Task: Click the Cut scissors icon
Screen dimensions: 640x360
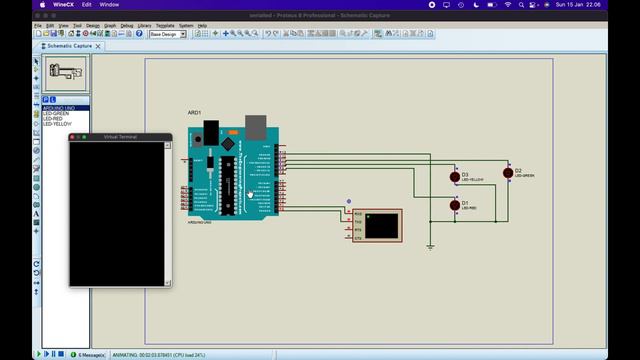Action: click(x=286, y=34)
